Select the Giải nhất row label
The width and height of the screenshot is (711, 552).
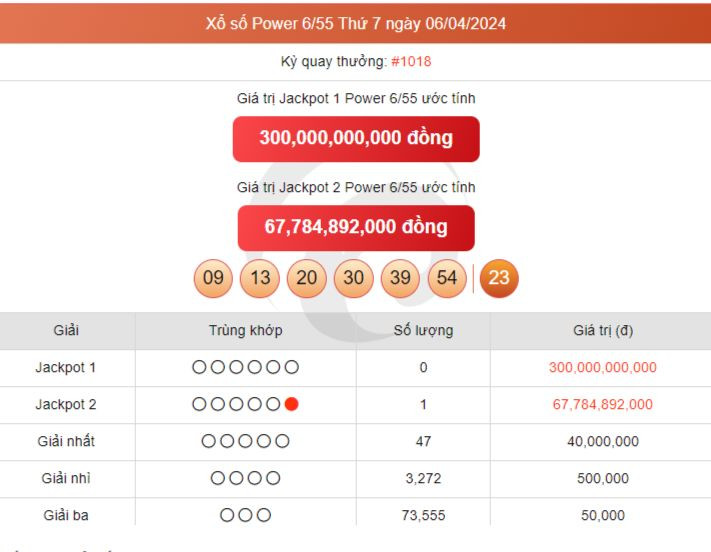click(x=66, y=441)
